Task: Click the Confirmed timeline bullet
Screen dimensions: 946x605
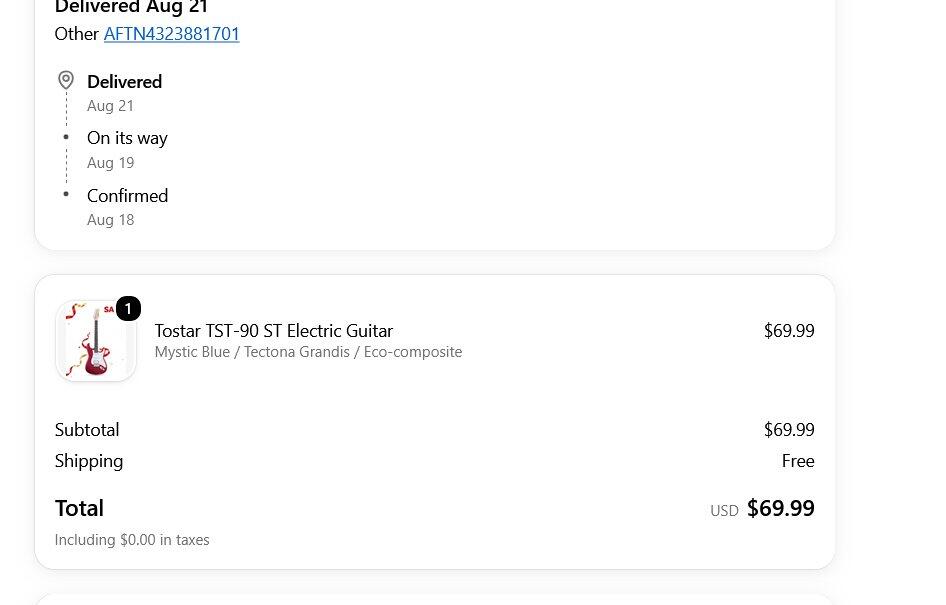Action: (x=66, y=194)
